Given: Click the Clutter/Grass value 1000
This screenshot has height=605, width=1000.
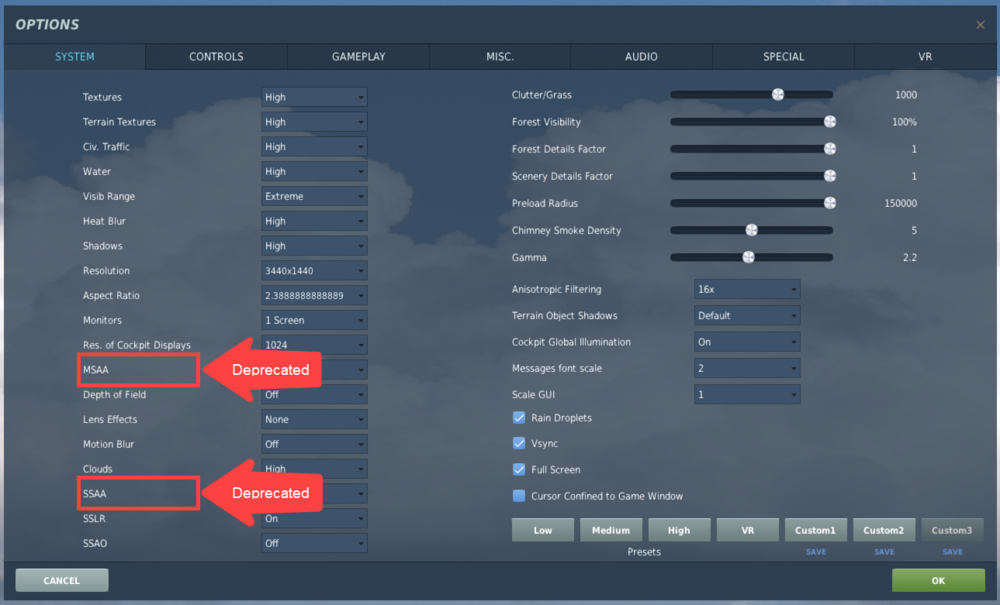Looking at the screenshot, I should pos(906,95).
